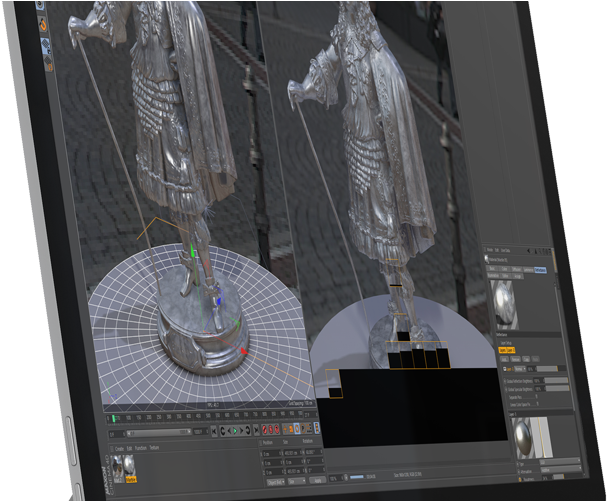The height and width of the screenshot is (501, 607).
Task: Switch to the Luminance material tab
Action: [528, 269]
